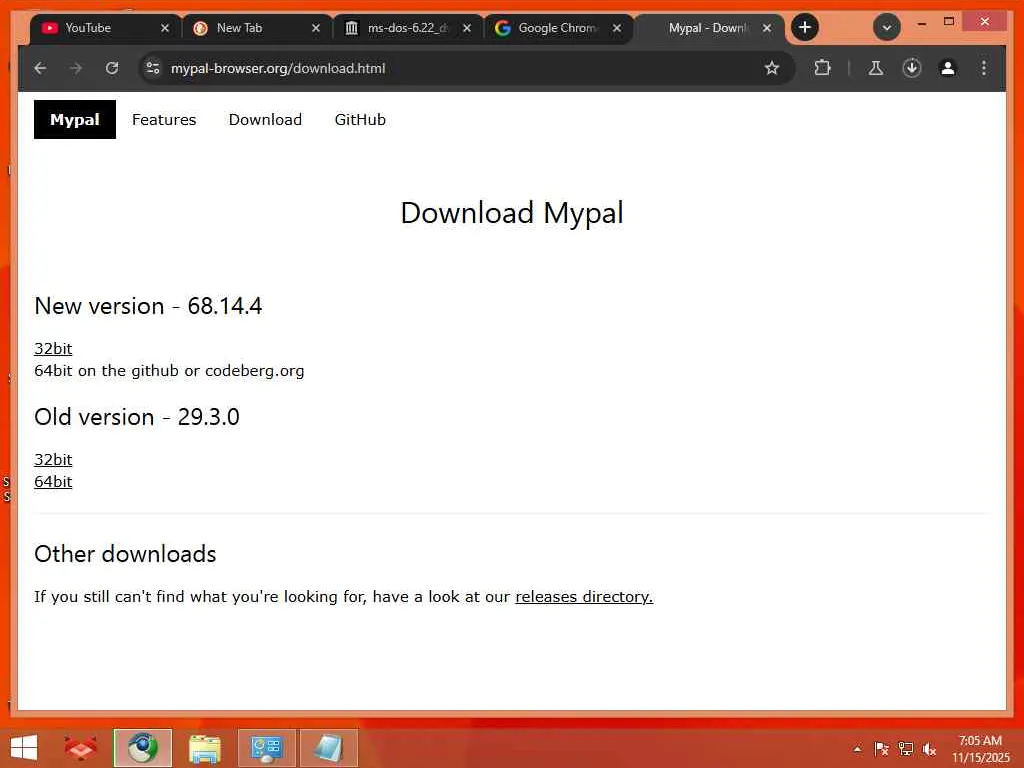
Task: Close the ms-dos-6.22 tab
Action: point(466,28)
